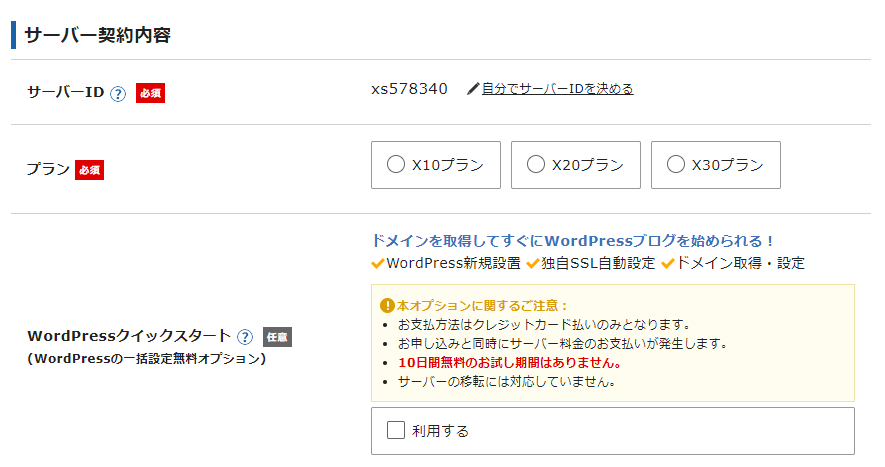The width and height of the screenshot is (885, 467).
Task: Click the server ID value xs578340
Action: [x=409, y=89]
